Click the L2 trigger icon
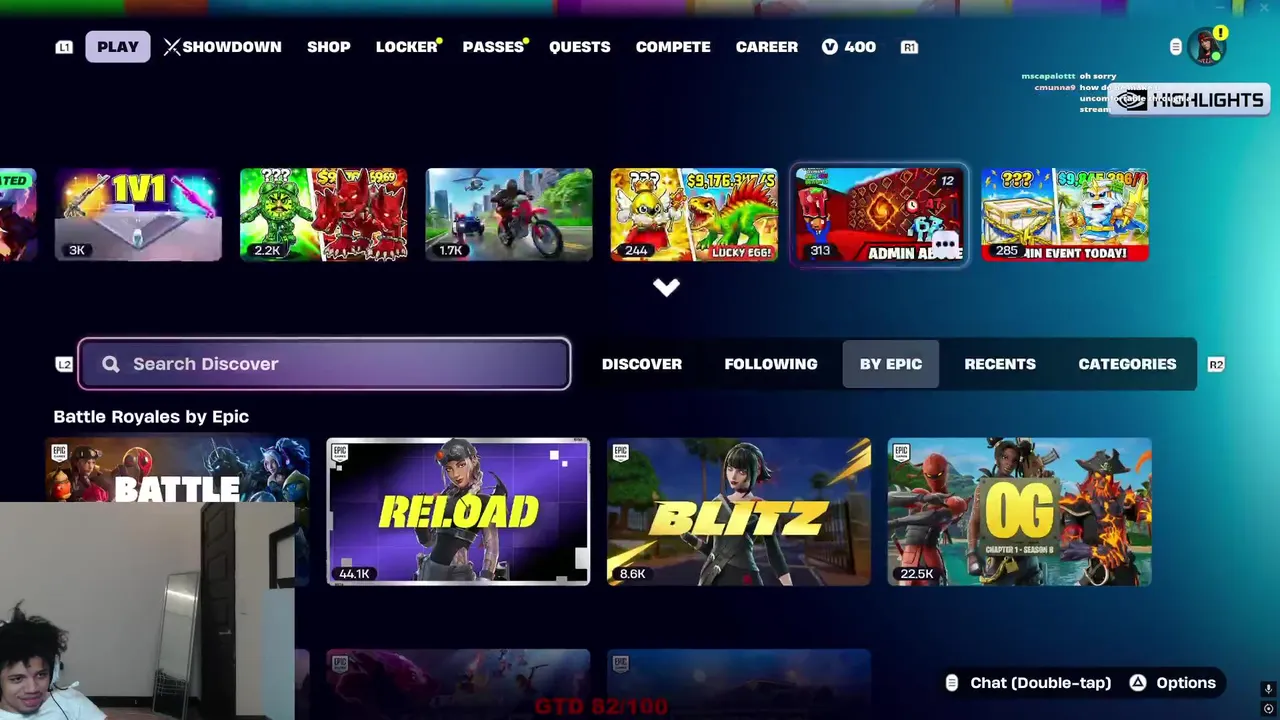 (x=64, y=364)
